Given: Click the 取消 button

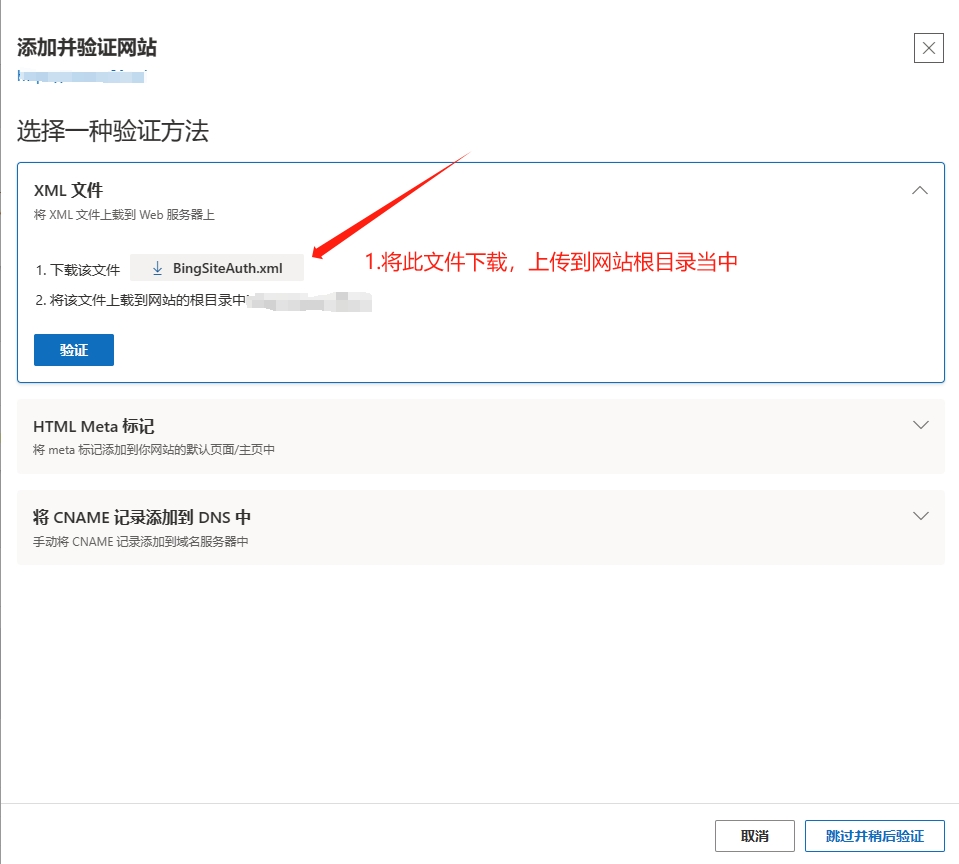Looking at the screenshot, I should pyautogui.click(x=755, y=836).
